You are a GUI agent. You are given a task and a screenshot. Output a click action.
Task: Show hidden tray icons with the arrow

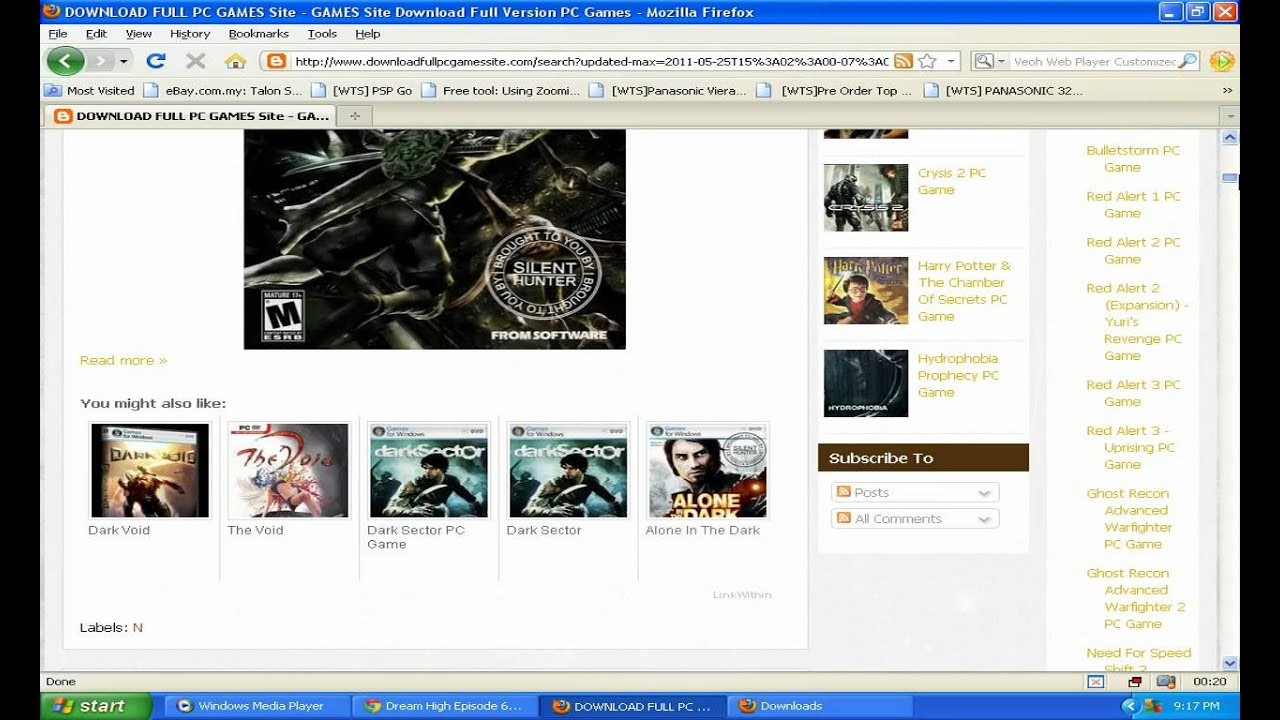coord(1130,706)
